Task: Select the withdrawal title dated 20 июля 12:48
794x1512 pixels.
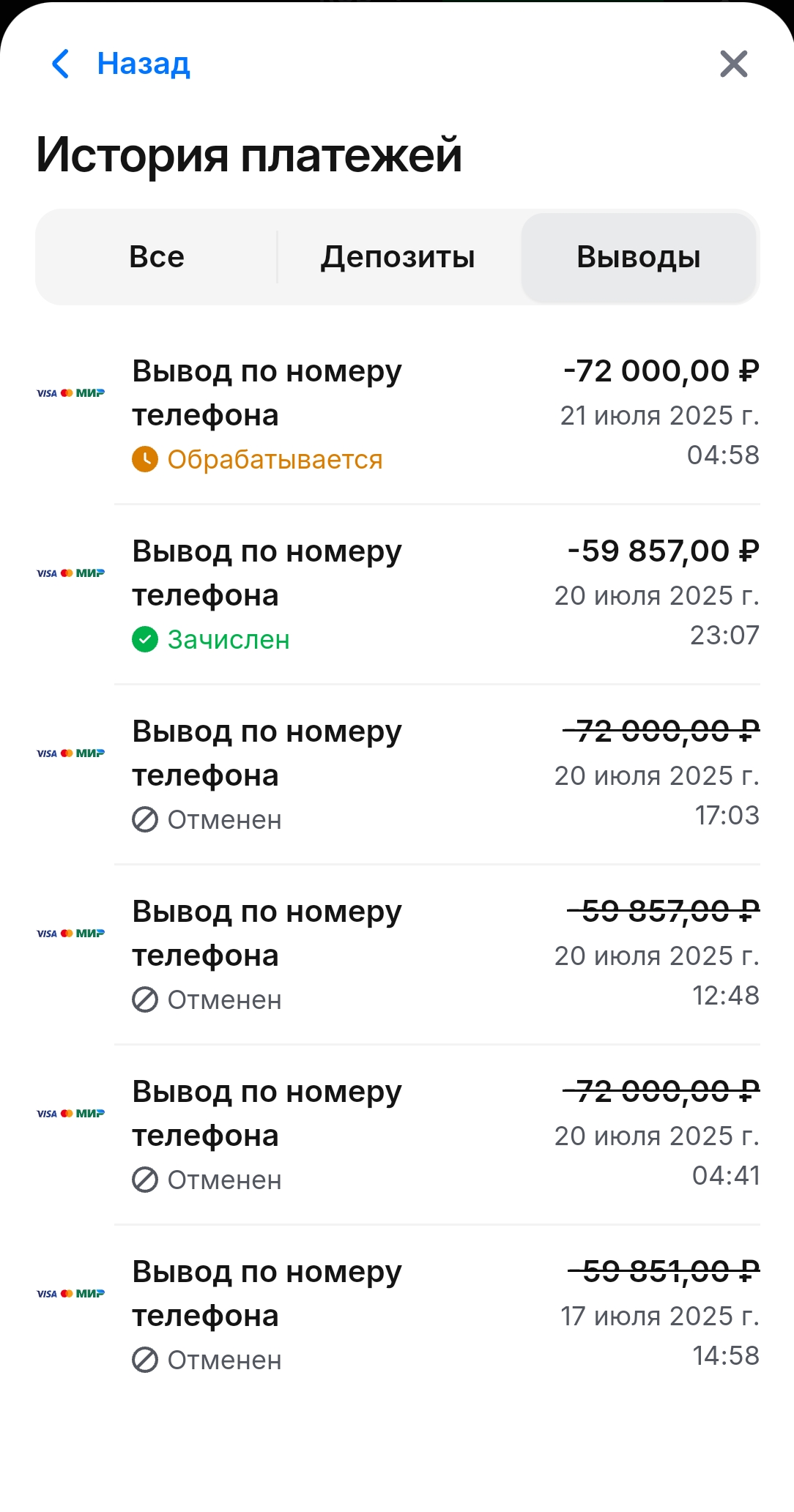Action: 267,933
